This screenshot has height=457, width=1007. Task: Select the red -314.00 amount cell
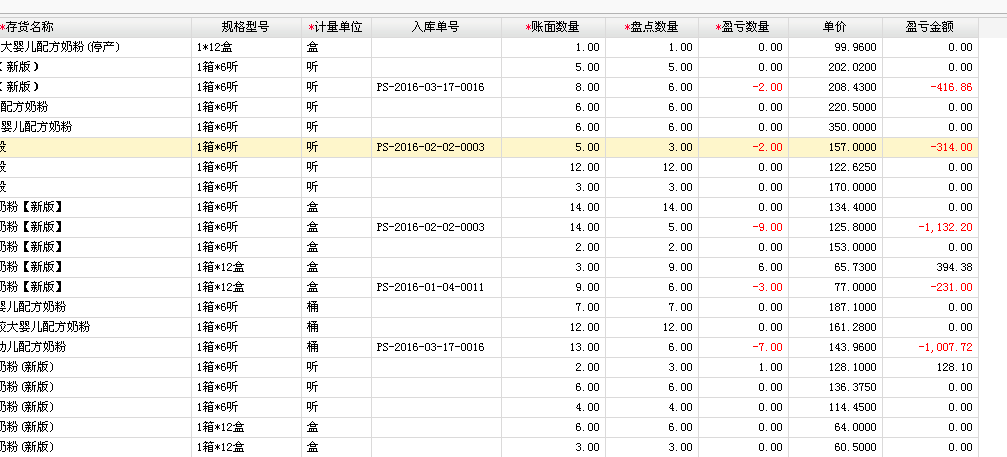click(x=931, y=147)
